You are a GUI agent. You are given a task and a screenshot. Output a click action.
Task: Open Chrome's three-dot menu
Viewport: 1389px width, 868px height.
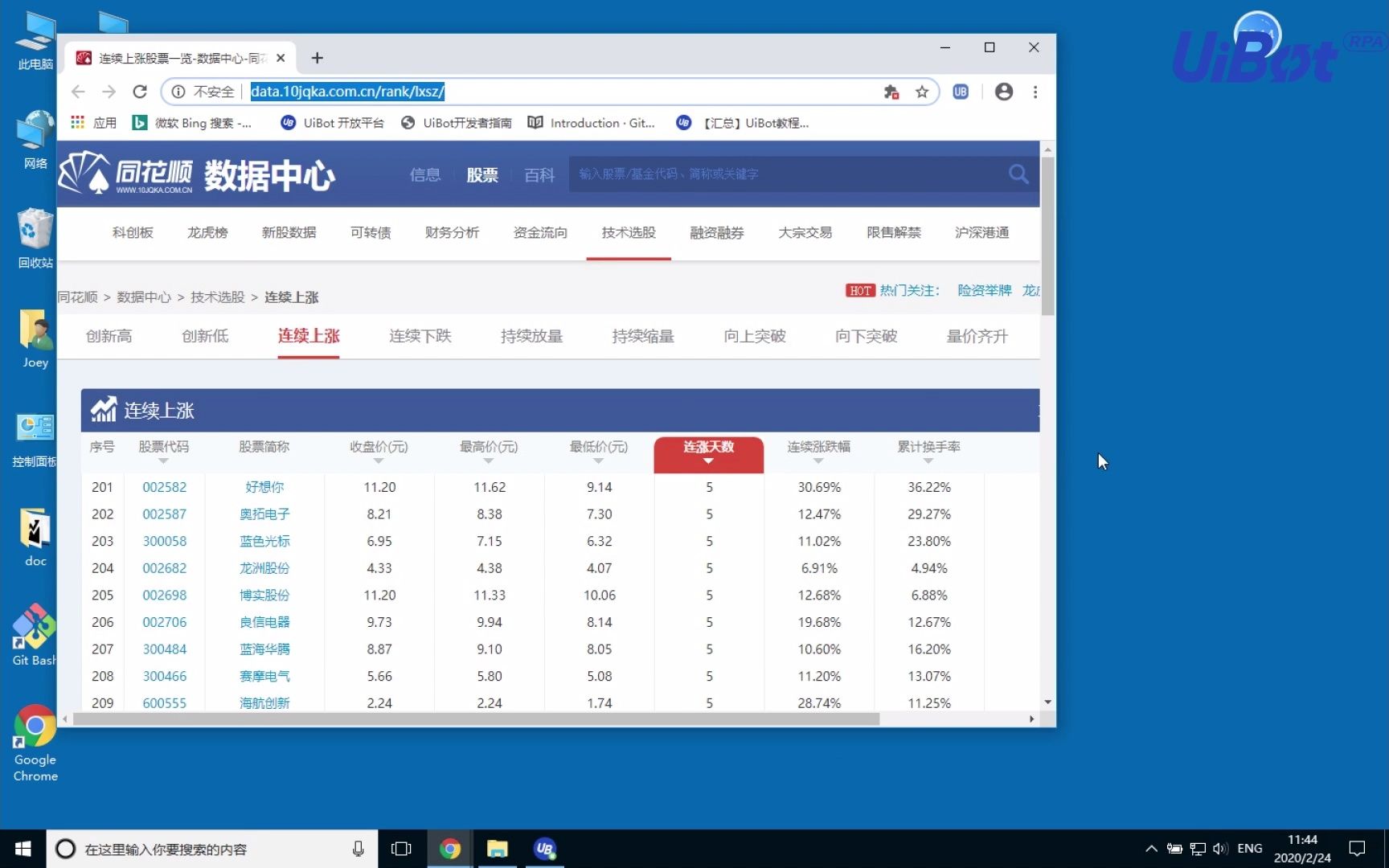coord(1036,92)
